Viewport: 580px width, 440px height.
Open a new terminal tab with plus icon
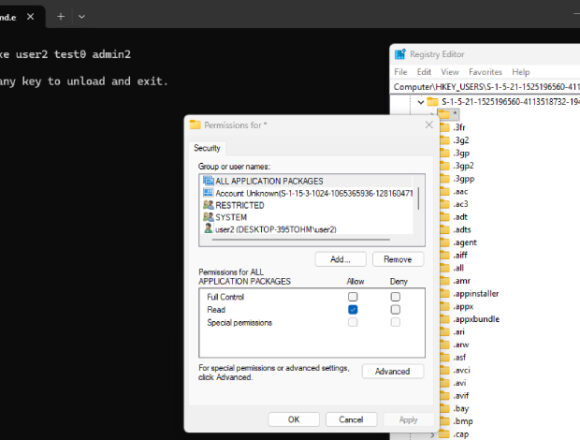coord(61,17)
